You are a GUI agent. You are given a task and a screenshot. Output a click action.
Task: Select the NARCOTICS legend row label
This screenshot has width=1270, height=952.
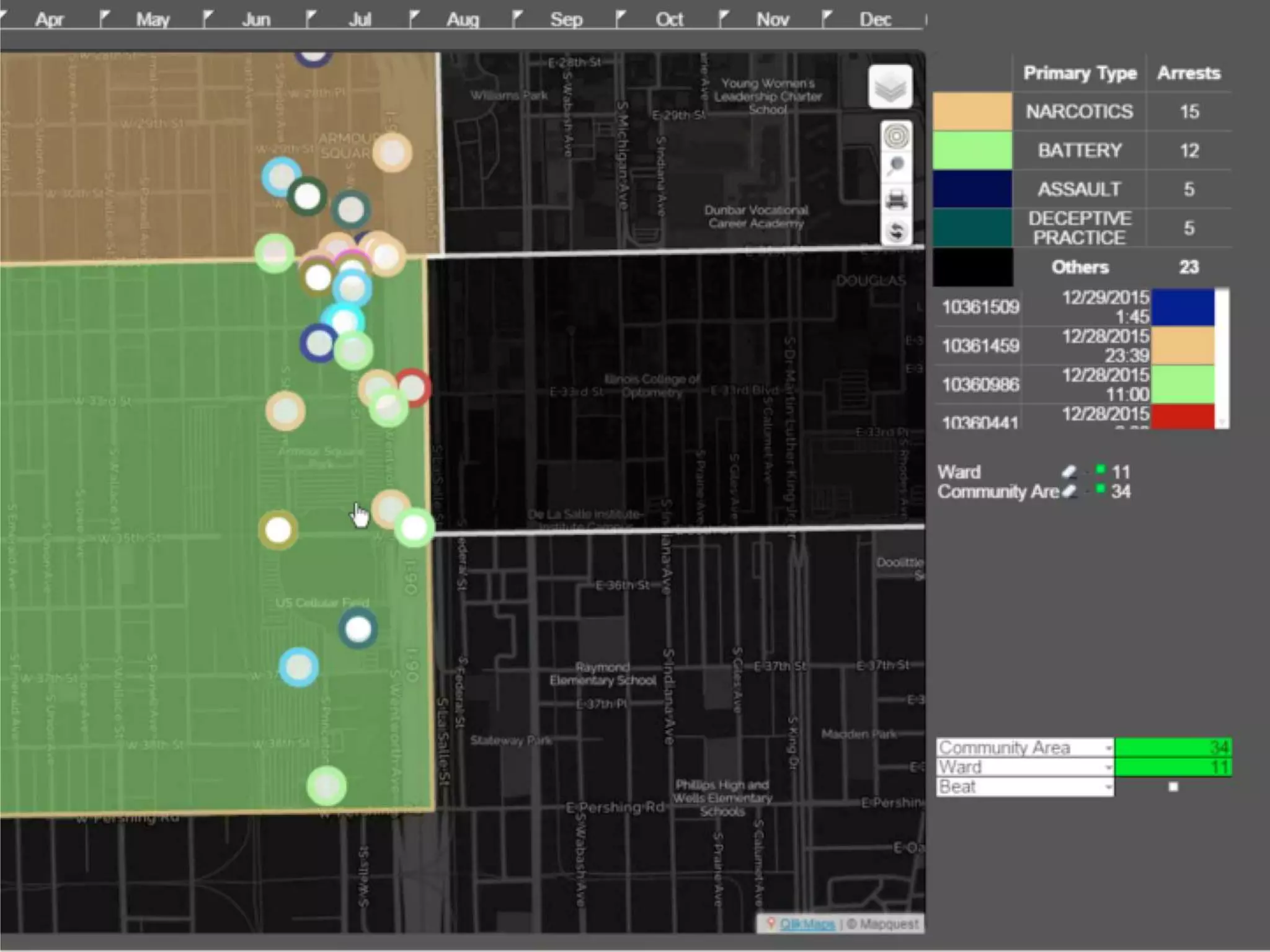click(x=1079, y=112)
